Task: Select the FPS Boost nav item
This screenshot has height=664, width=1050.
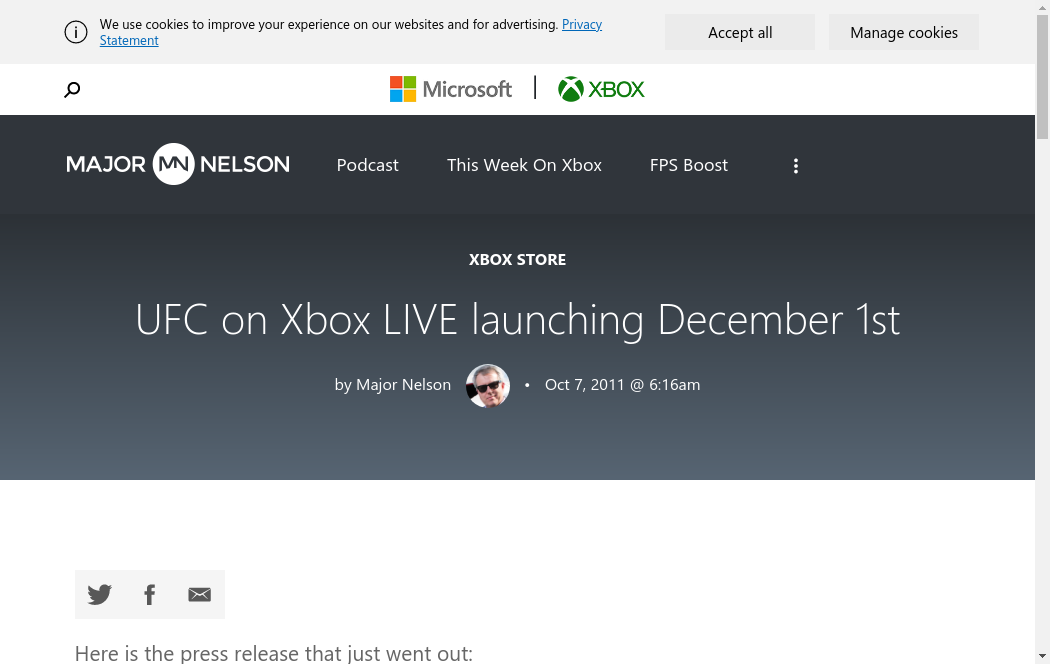Action: pos(689,165)
